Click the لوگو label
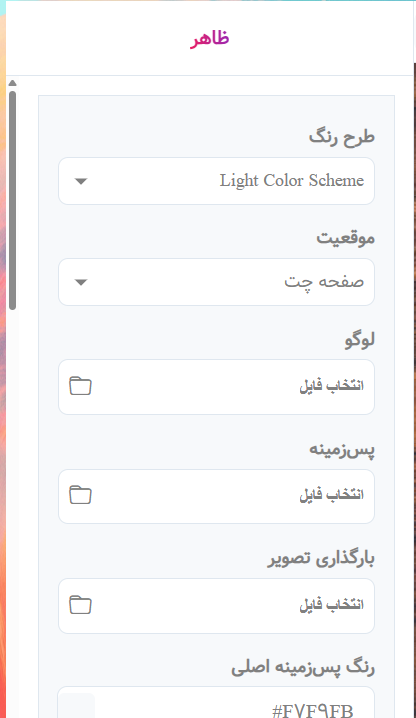 pos(360,340)
